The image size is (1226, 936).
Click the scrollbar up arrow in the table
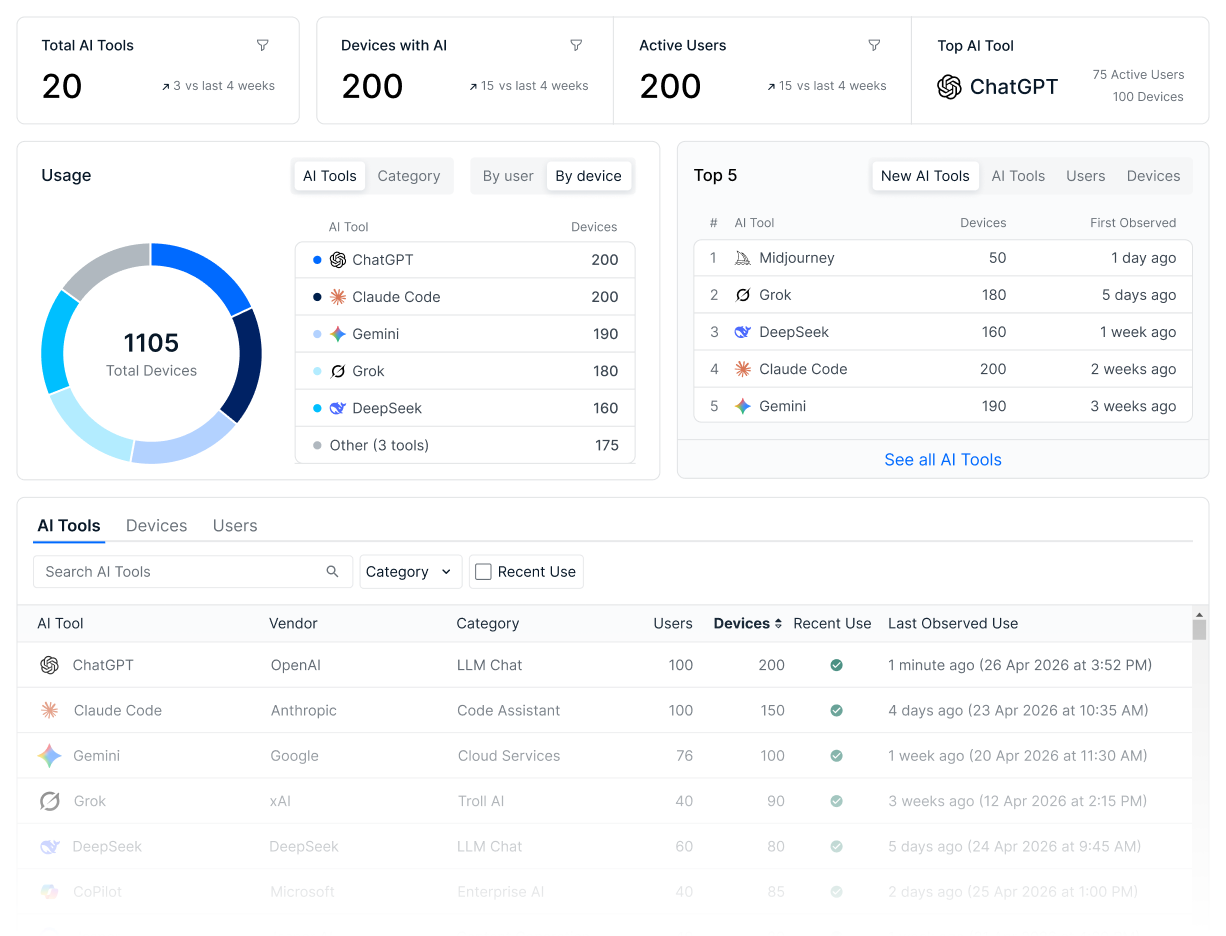(1200, 613)
